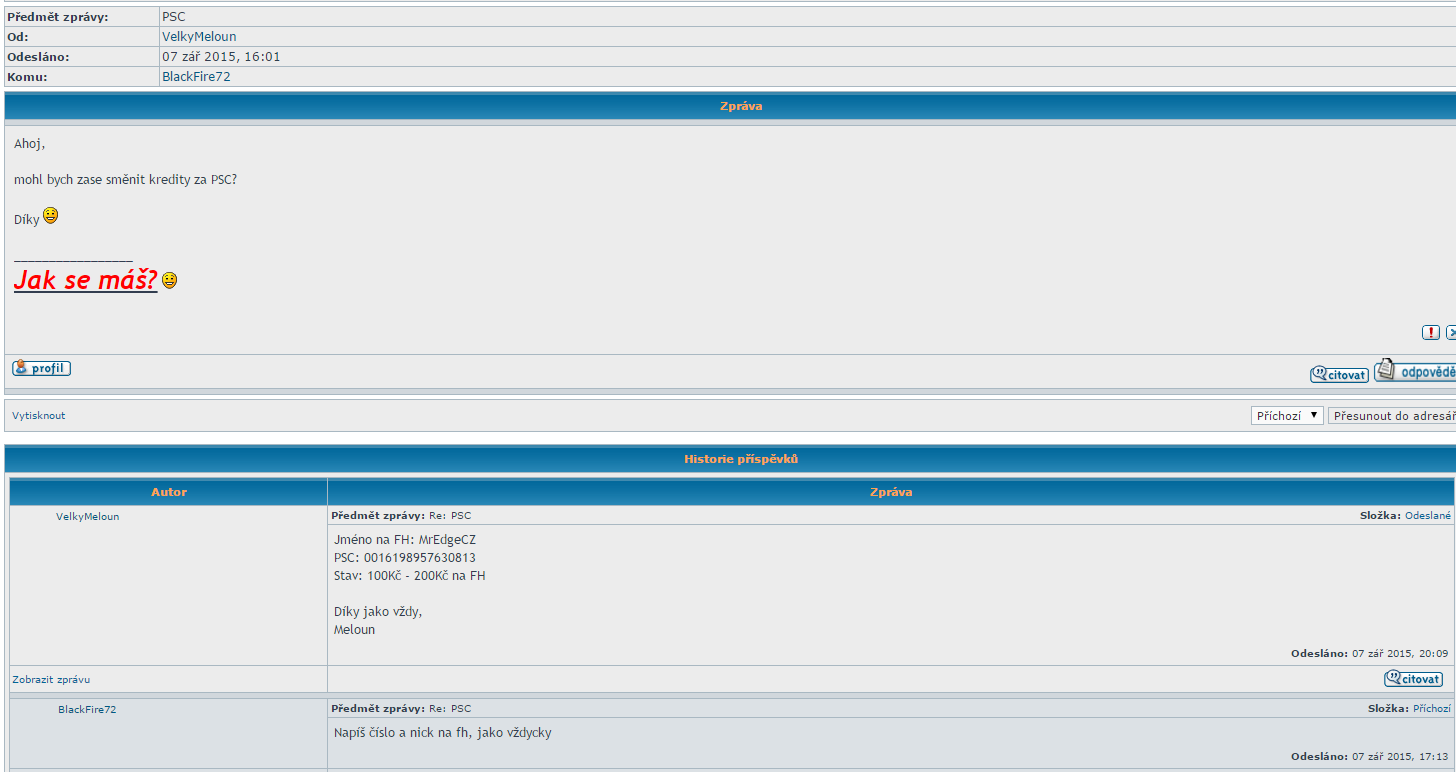The image size is (1456, 772).
Task: Click citovat in VelkyMeloun's history post
Action: pos(1413,679)
